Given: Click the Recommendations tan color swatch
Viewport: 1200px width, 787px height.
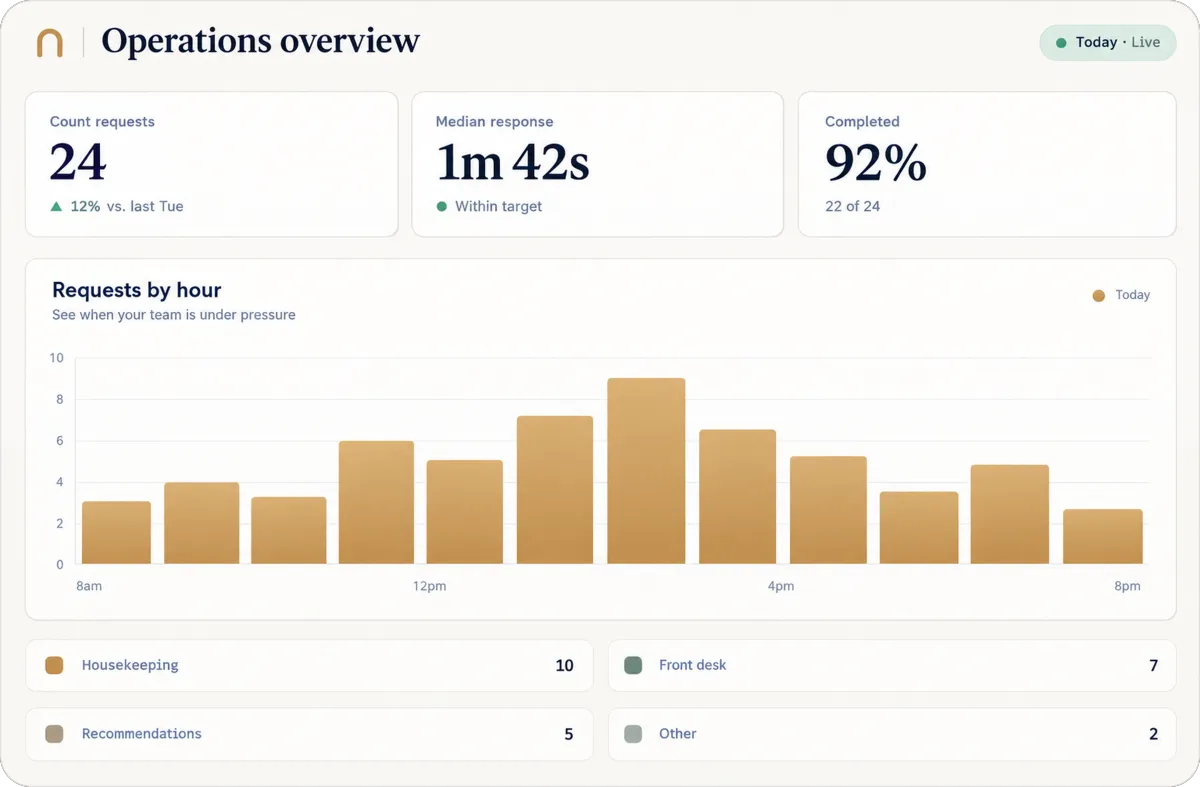Looking at the screenshot, I should (54, 734).
